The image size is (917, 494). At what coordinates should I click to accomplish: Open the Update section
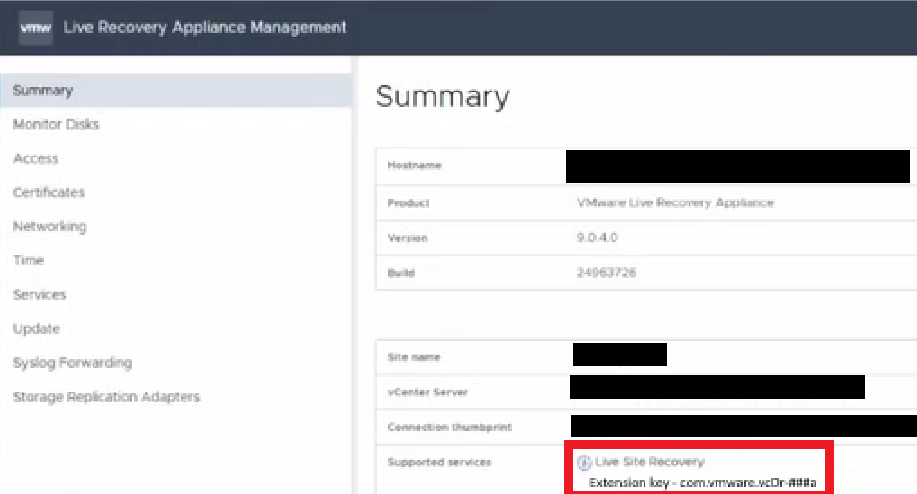tap(37, 328)
